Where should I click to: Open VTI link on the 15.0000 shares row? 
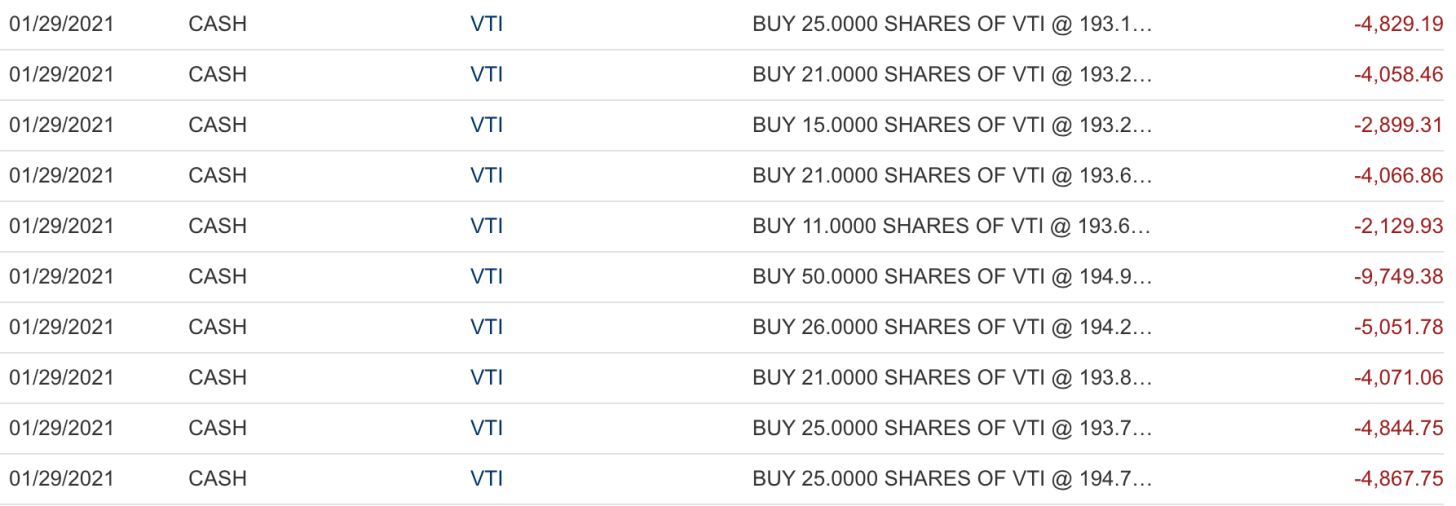point(486,125)
